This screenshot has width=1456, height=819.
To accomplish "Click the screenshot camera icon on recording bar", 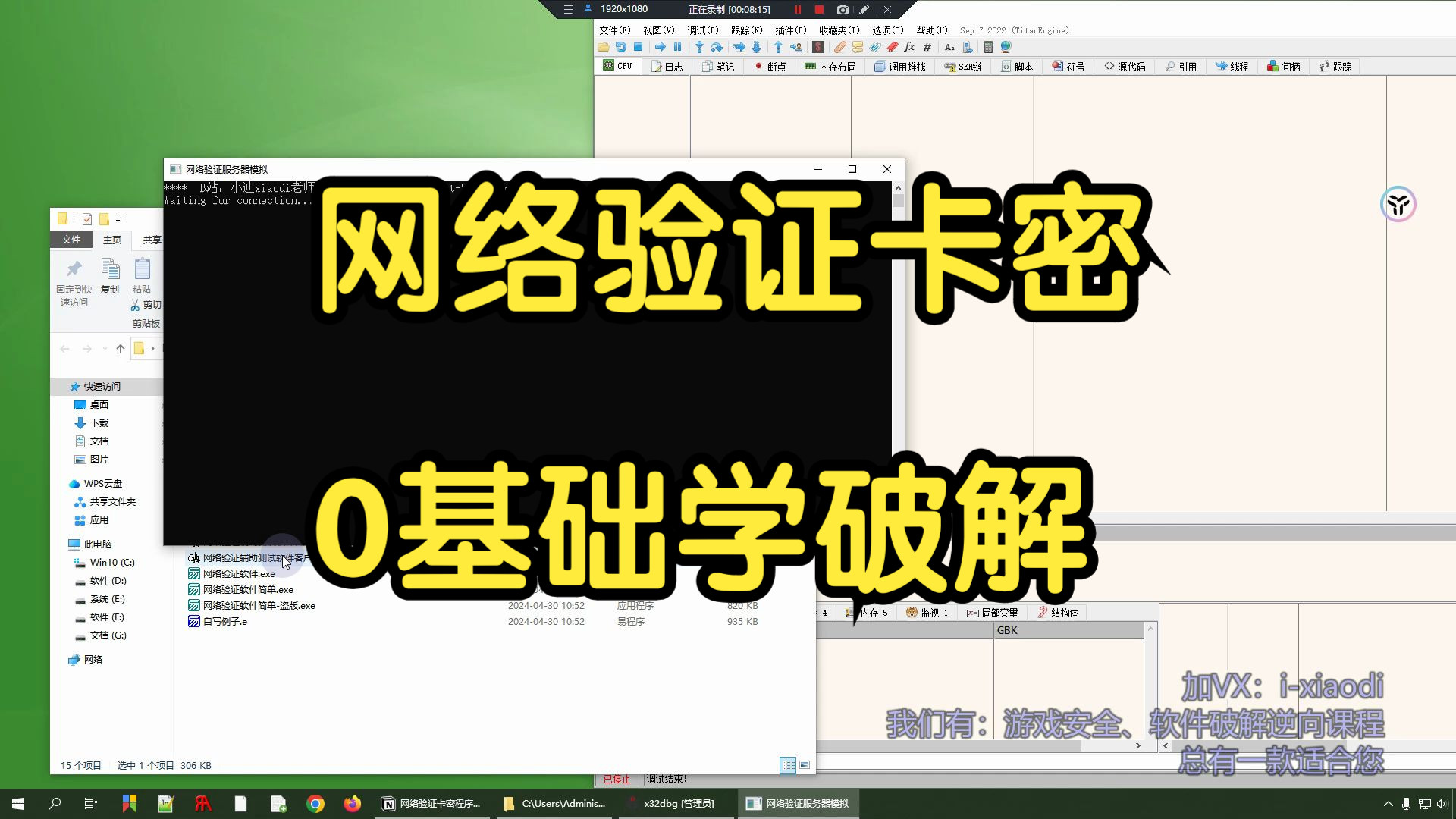I will (843, 9).
